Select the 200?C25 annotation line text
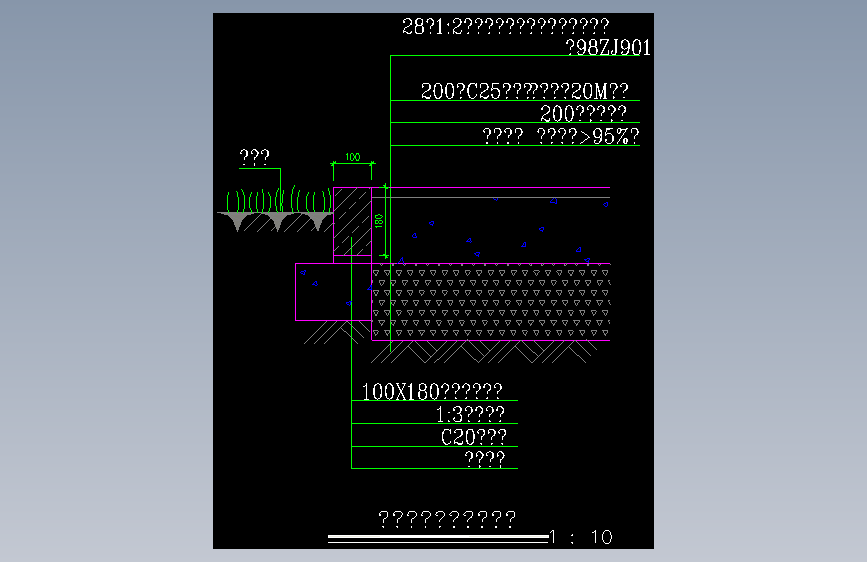Screen dimensions: 867x562 click(x=525, y=91)
